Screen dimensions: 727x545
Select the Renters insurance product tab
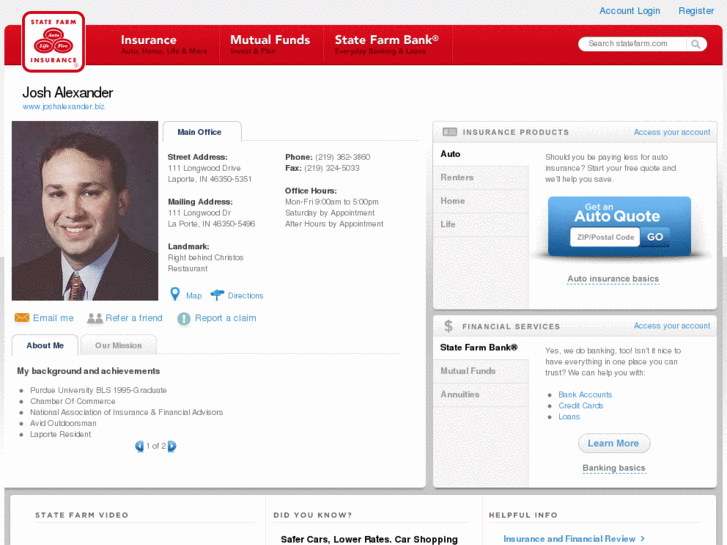(x=481, y=177)
